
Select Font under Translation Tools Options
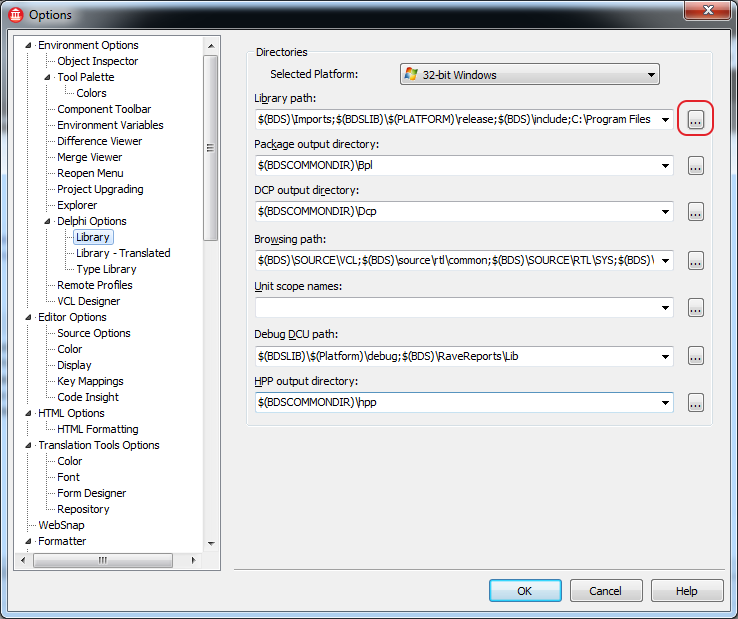68,477
